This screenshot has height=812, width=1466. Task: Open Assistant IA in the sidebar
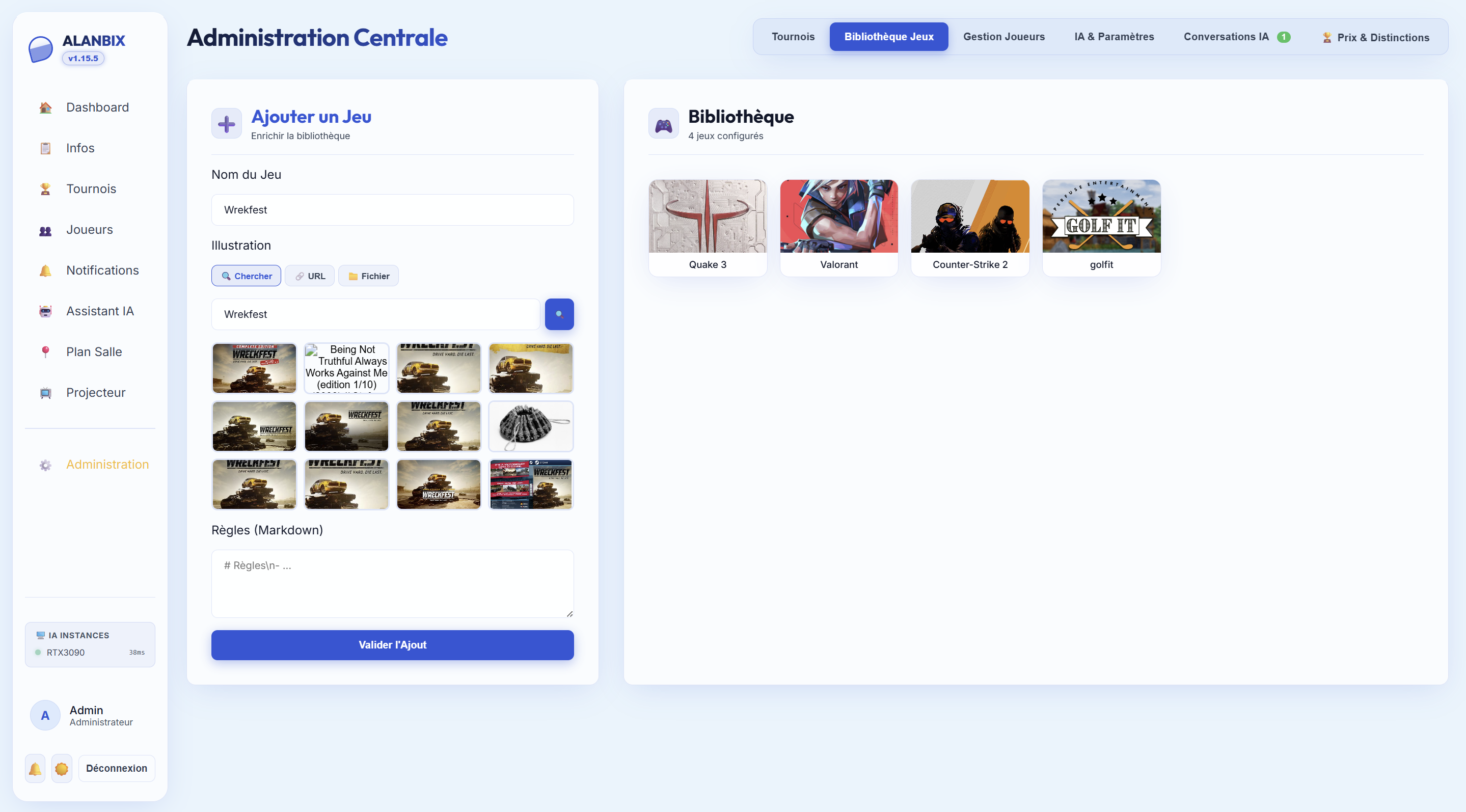coord(90,311)
